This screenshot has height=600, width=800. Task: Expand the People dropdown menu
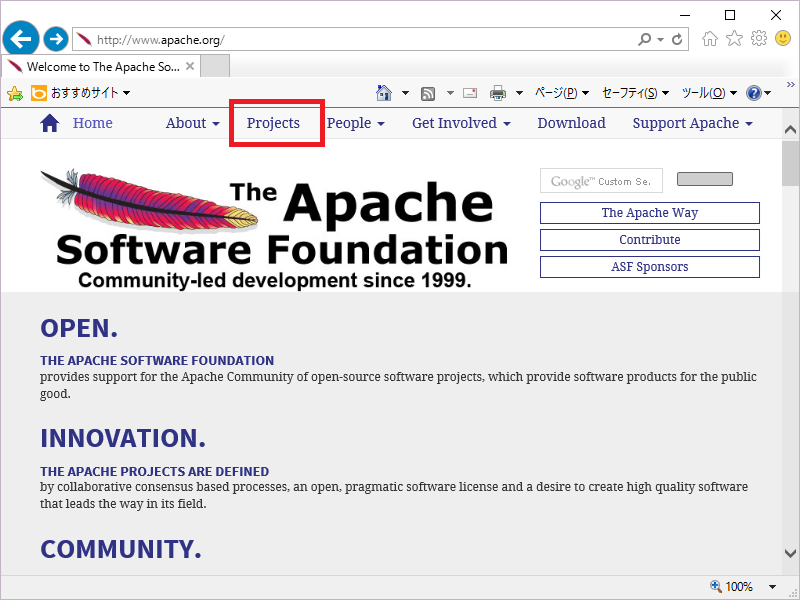tap(356, 123)
